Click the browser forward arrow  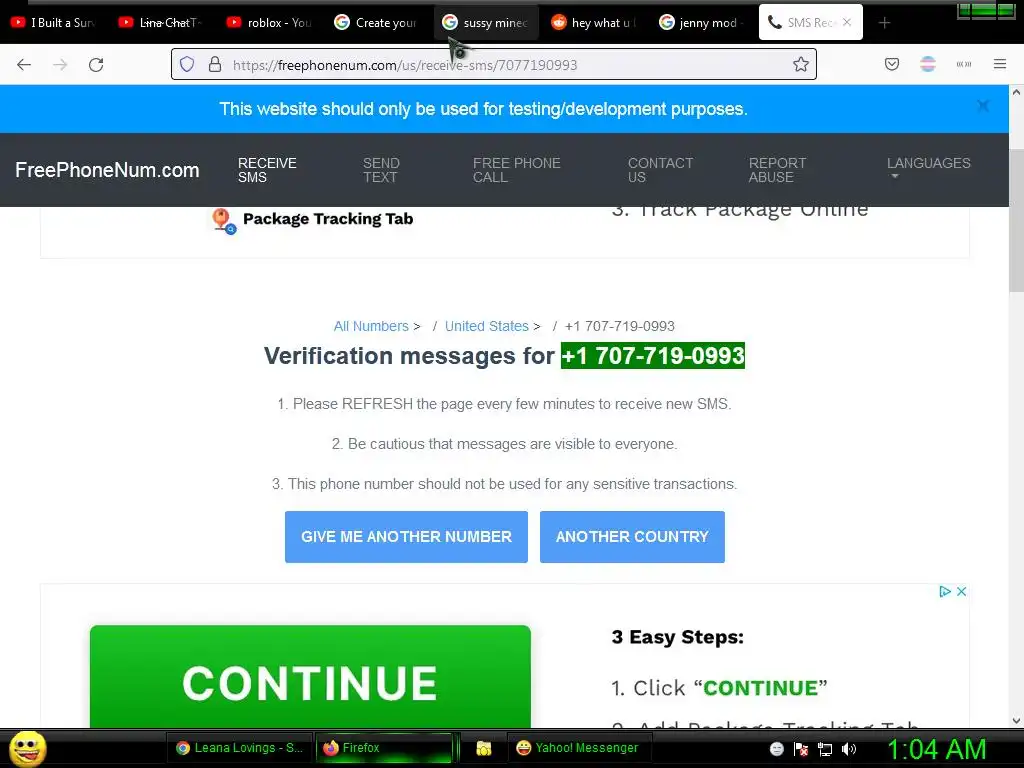coord(60,65)
